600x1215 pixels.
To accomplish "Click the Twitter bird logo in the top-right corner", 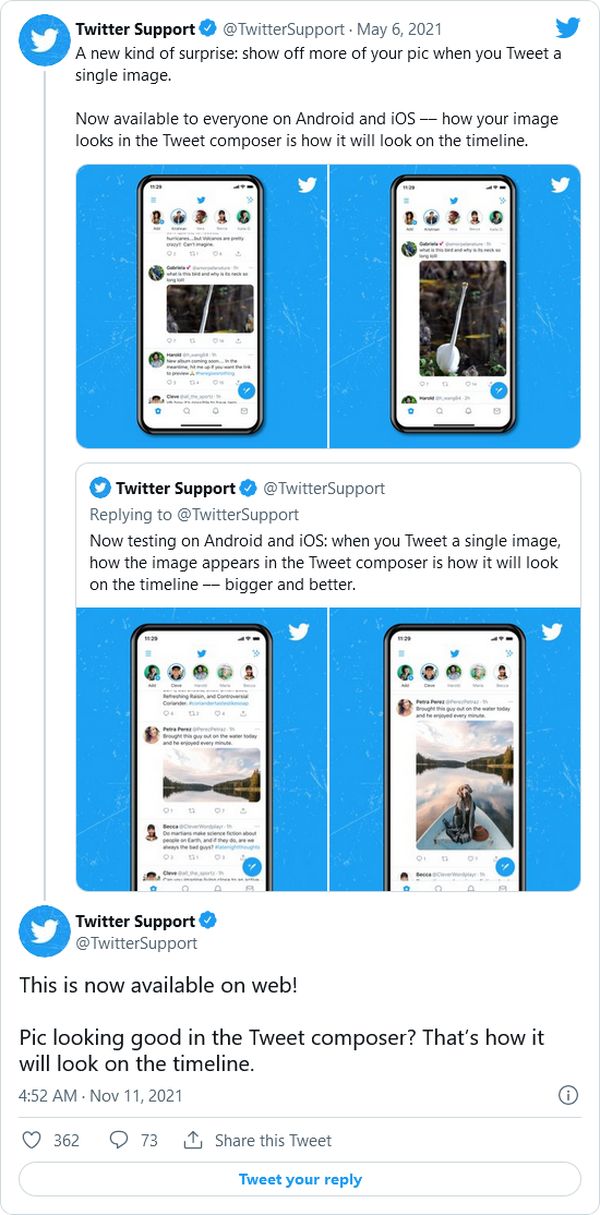I will pyautogui.click(x=567, y=28).
